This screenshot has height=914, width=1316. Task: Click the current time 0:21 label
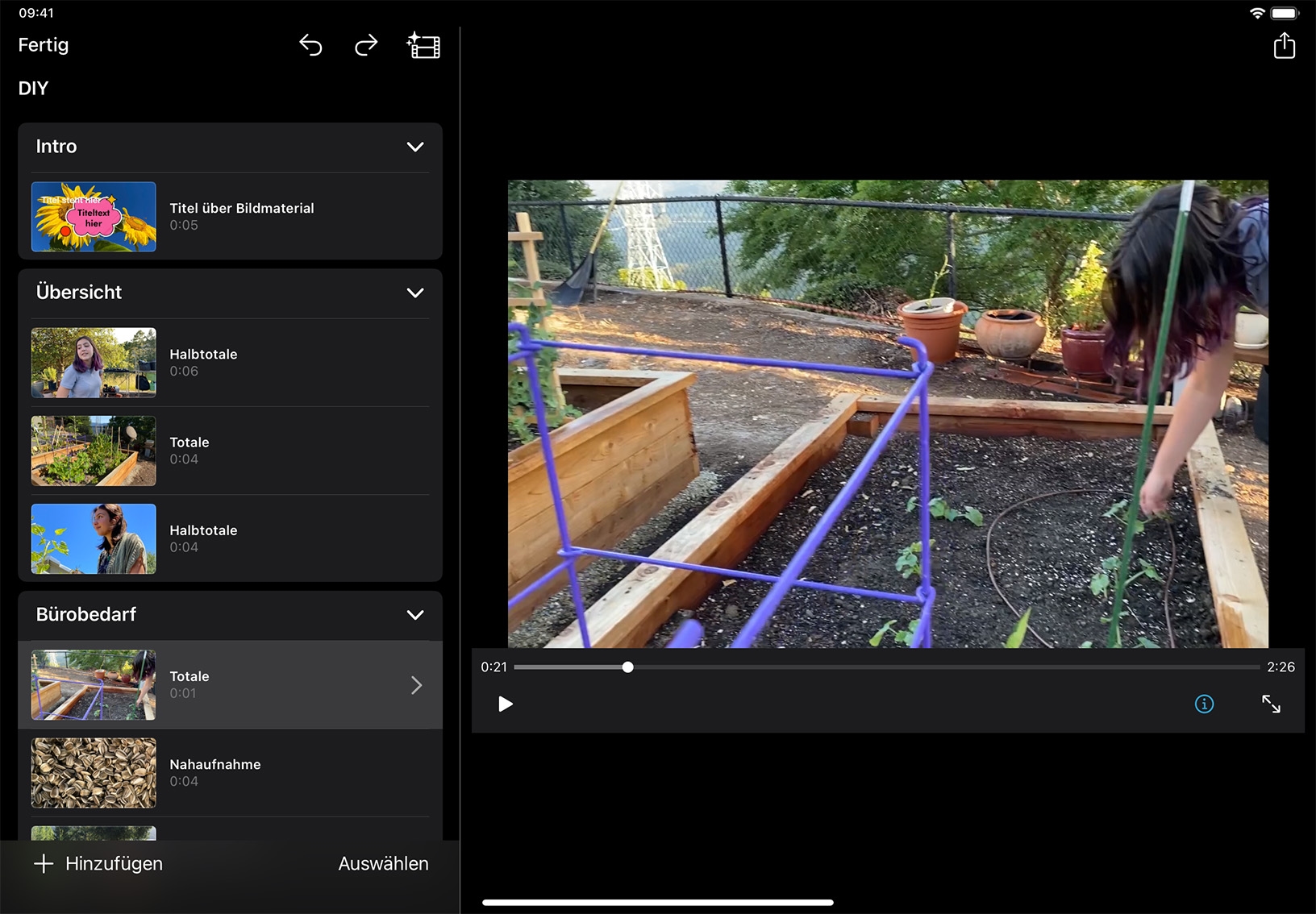(493, 667)
